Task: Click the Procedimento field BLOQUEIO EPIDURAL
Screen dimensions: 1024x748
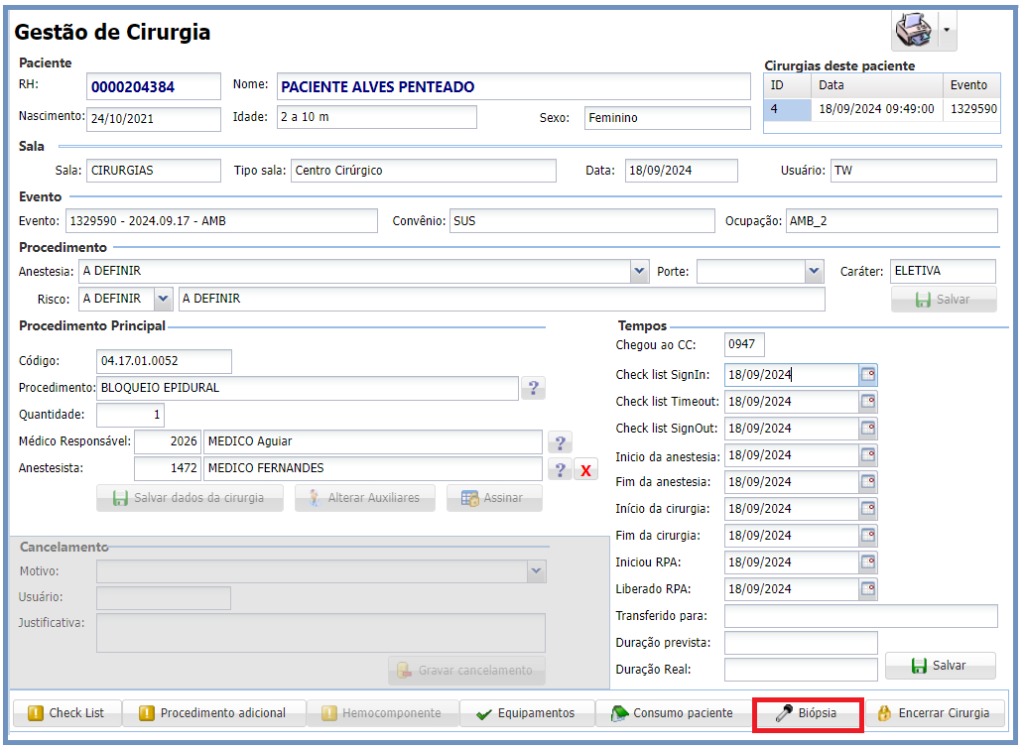Action: (x=308, y=388)
